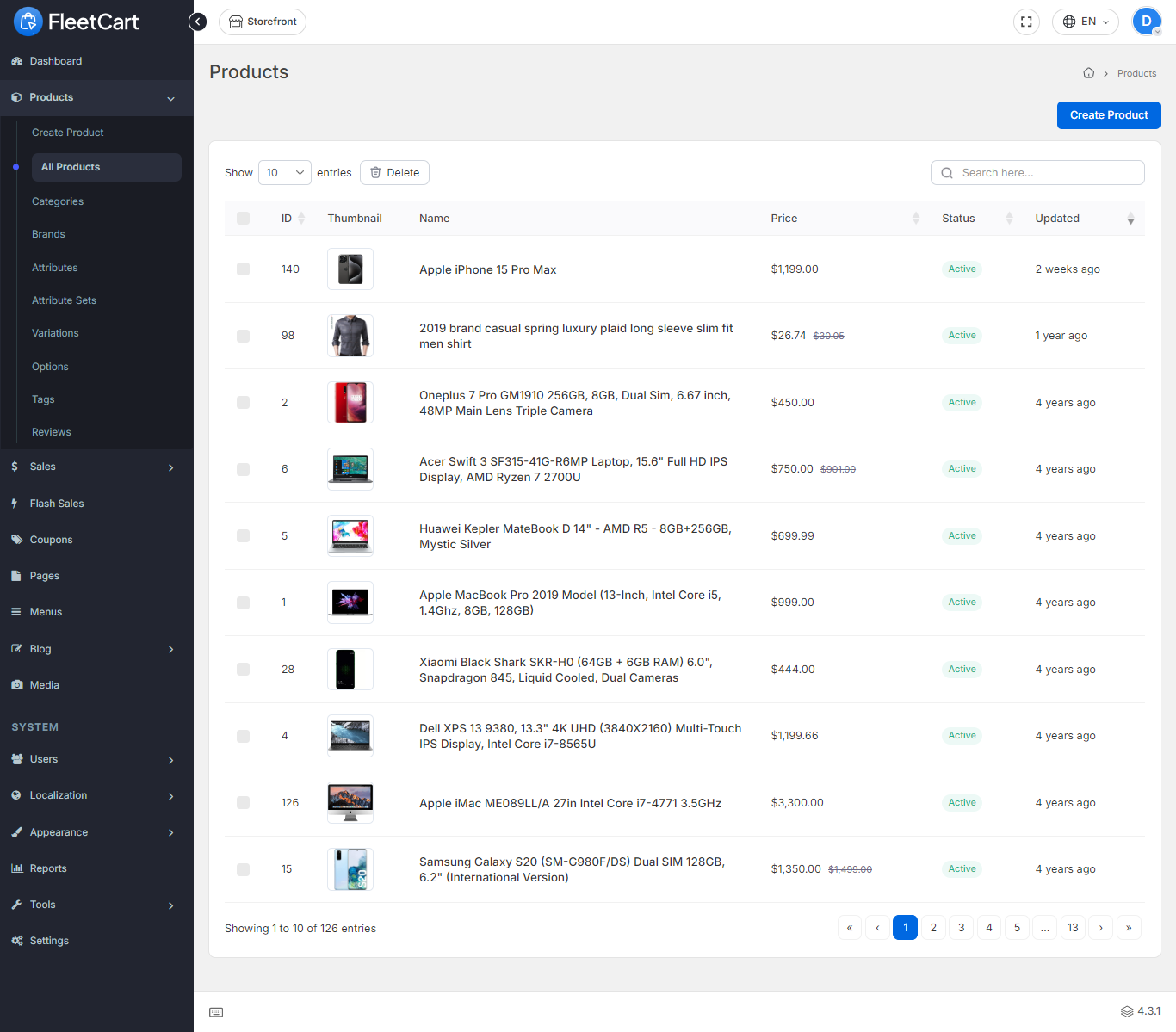This screenshot has width=1176, height=1032.
Task: Check the Acer Swift 3 row checkbox
Action: click(243, 469)
